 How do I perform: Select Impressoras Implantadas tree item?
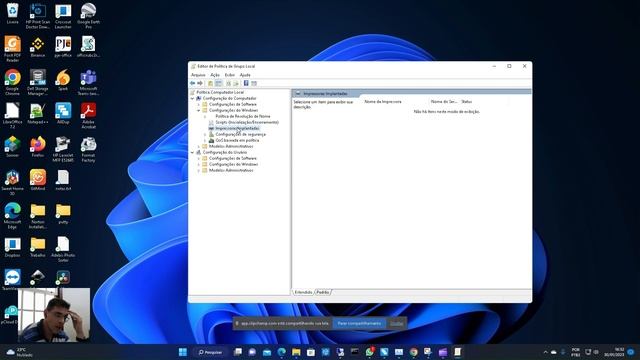click(237, 128)
